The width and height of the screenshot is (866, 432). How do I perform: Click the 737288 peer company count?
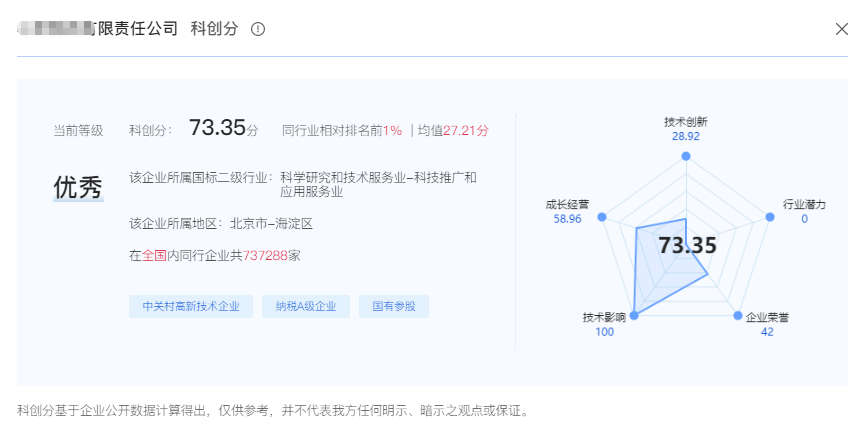(x=265, y=256)
